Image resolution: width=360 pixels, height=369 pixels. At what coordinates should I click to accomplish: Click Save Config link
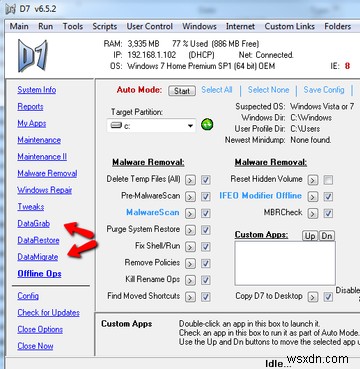pyautogui.click(x=324, y=90)
